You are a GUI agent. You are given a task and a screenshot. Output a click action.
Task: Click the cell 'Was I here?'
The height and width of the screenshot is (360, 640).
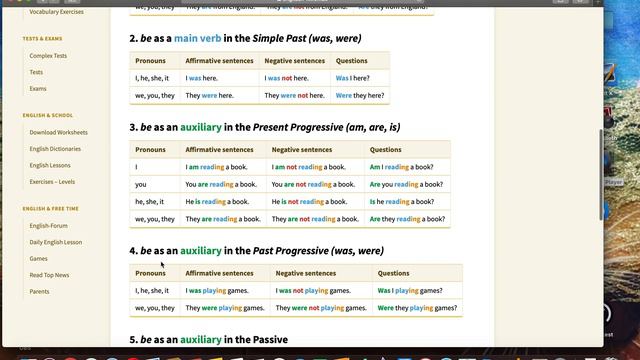(360, 78)
